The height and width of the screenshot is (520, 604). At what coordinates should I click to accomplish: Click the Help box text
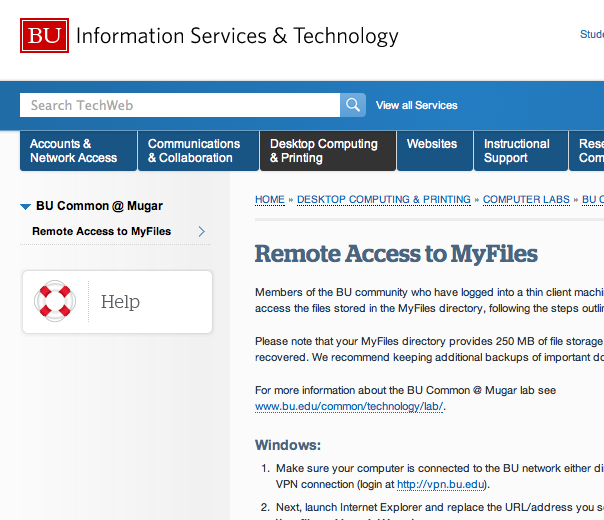[x=120, y=301]
